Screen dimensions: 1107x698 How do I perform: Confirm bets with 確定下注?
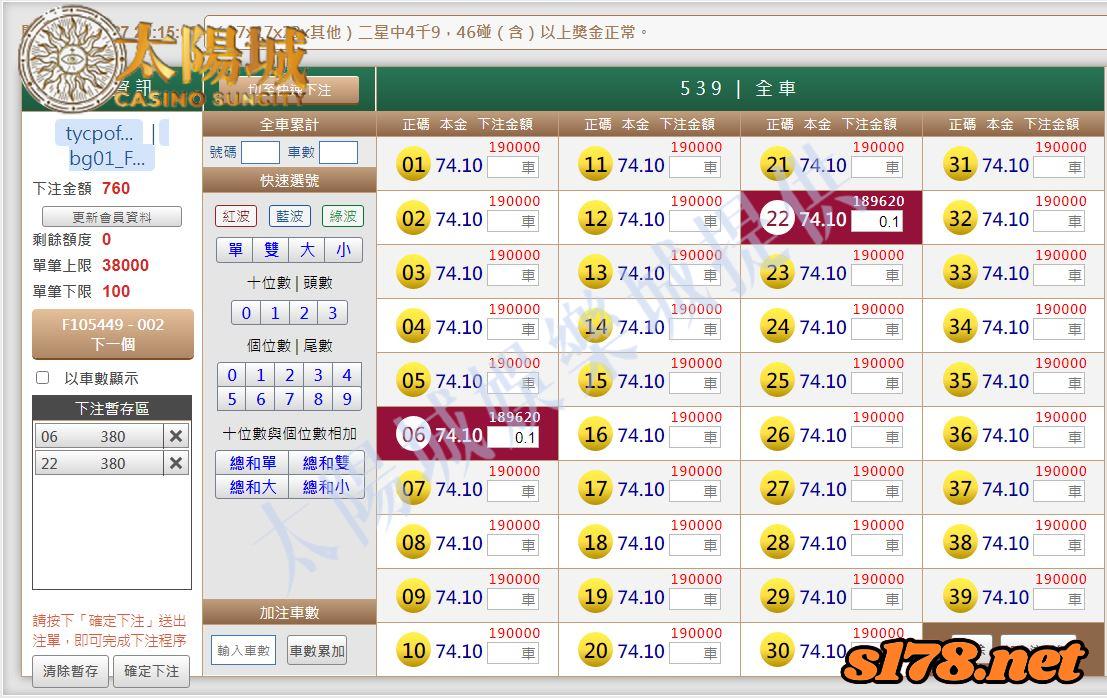151,670
